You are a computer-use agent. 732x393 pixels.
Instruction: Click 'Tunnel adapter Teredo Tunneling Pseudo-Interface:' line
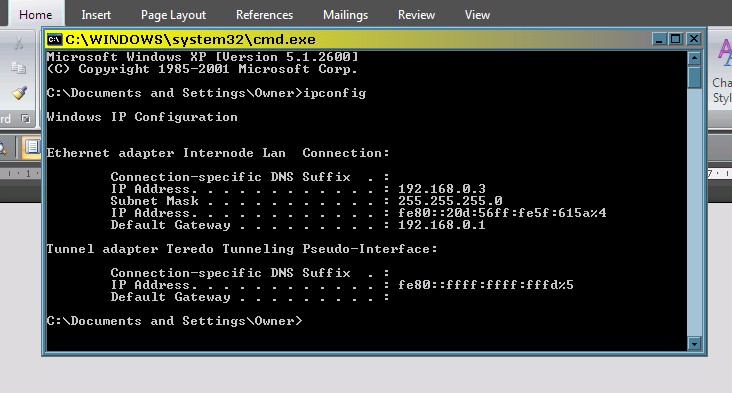coord(242,249)
